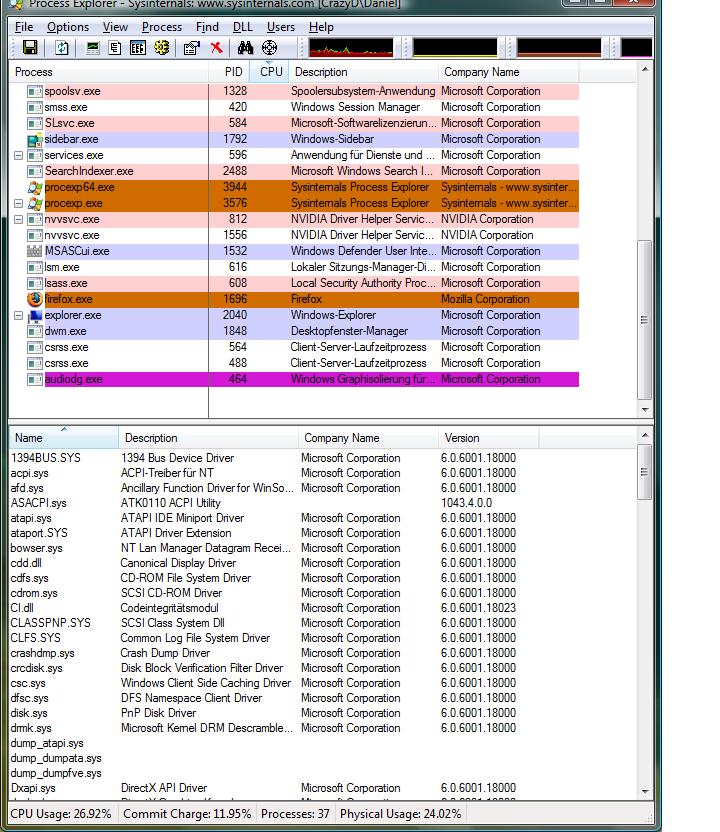Screen dimensions: 720x832
Task: Click the procexp64.exe process icon
Action: coord(35,187)
